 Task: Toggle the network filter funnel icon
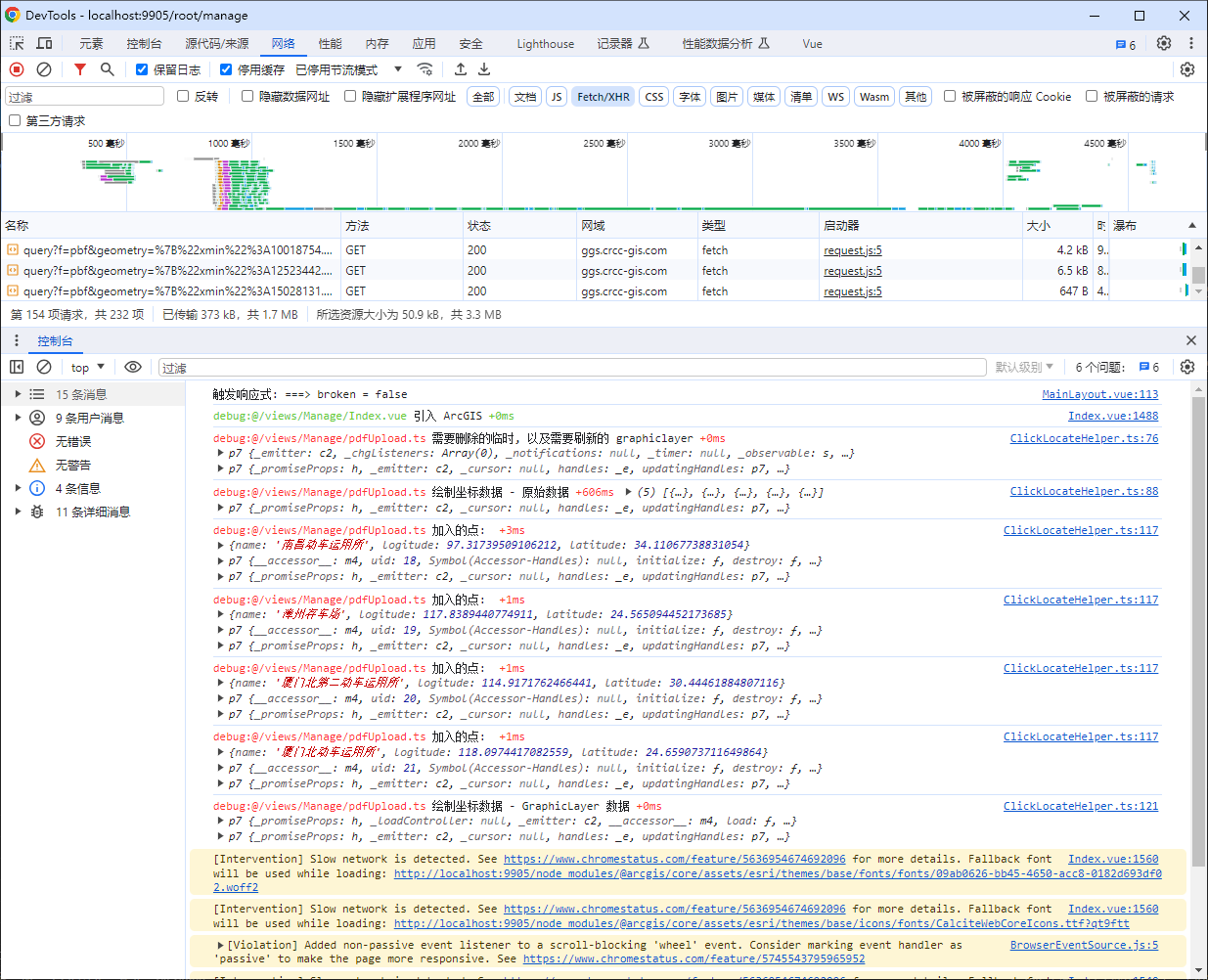click(80, 69)
